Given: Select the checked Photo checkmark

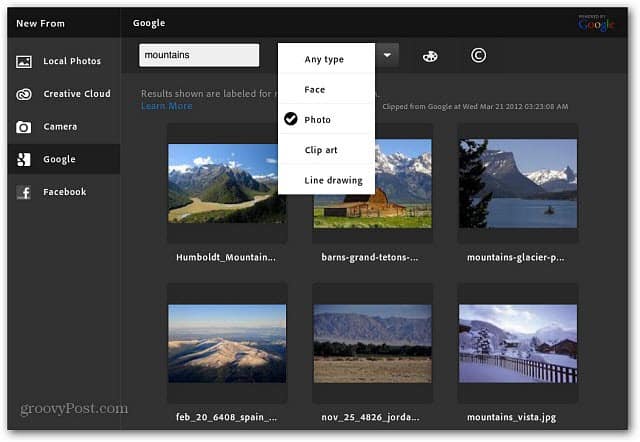Looking at the screenshot, I should point(291,119).
